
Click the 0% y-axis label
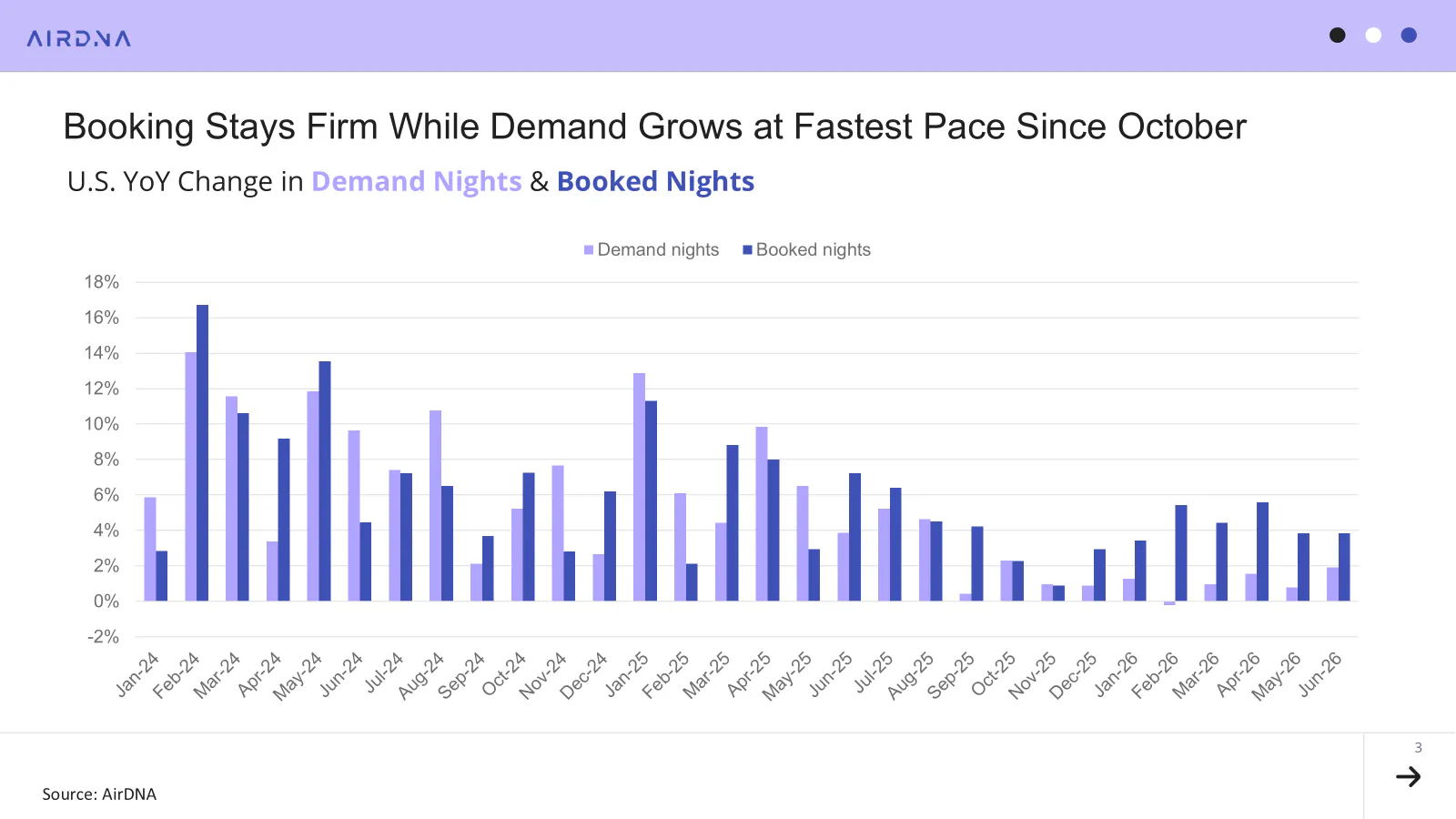tap(106, 602)
